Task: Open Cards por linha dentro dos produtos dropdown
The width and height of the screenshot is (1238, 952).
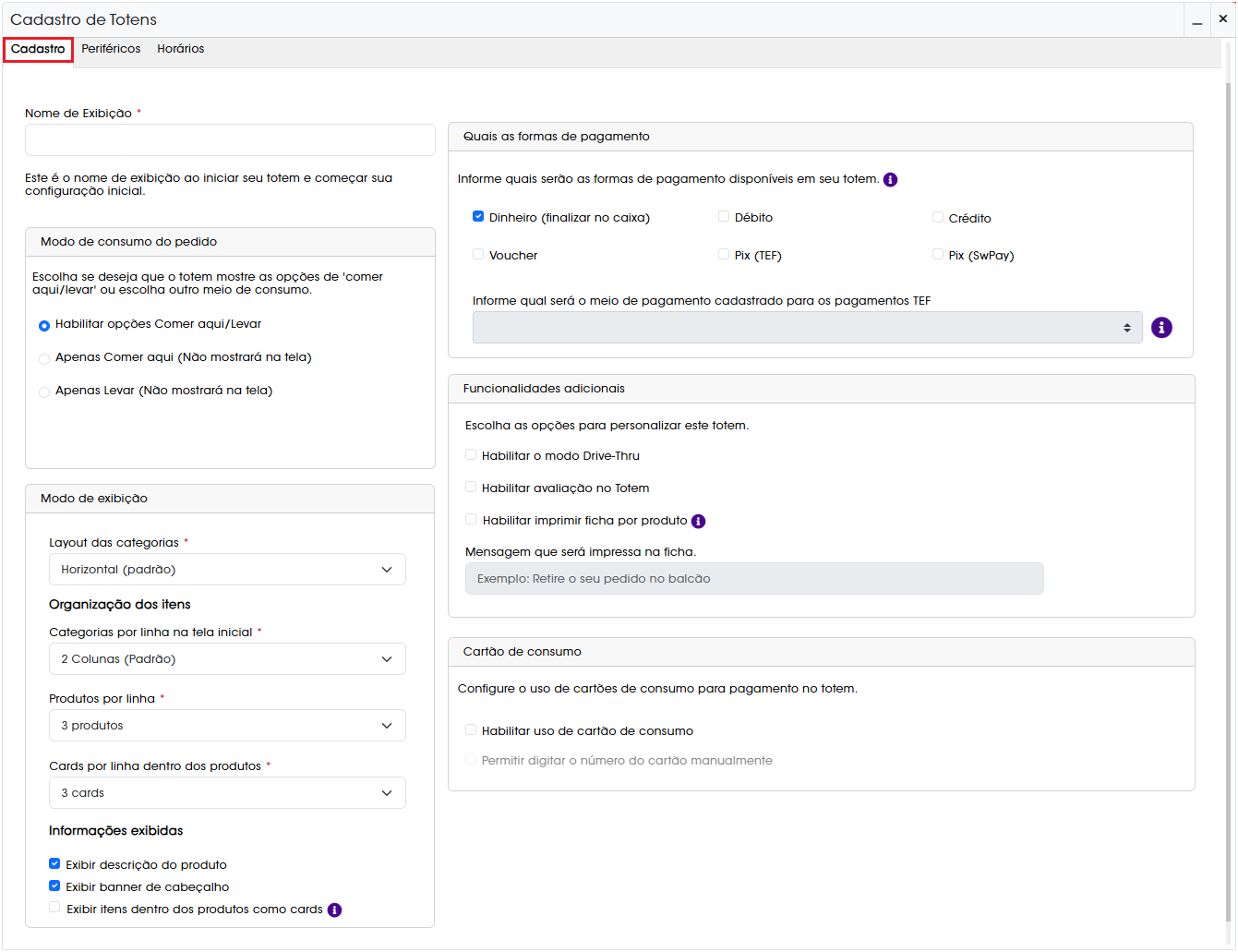Action: pyautogui.click(x=227, y=793)
